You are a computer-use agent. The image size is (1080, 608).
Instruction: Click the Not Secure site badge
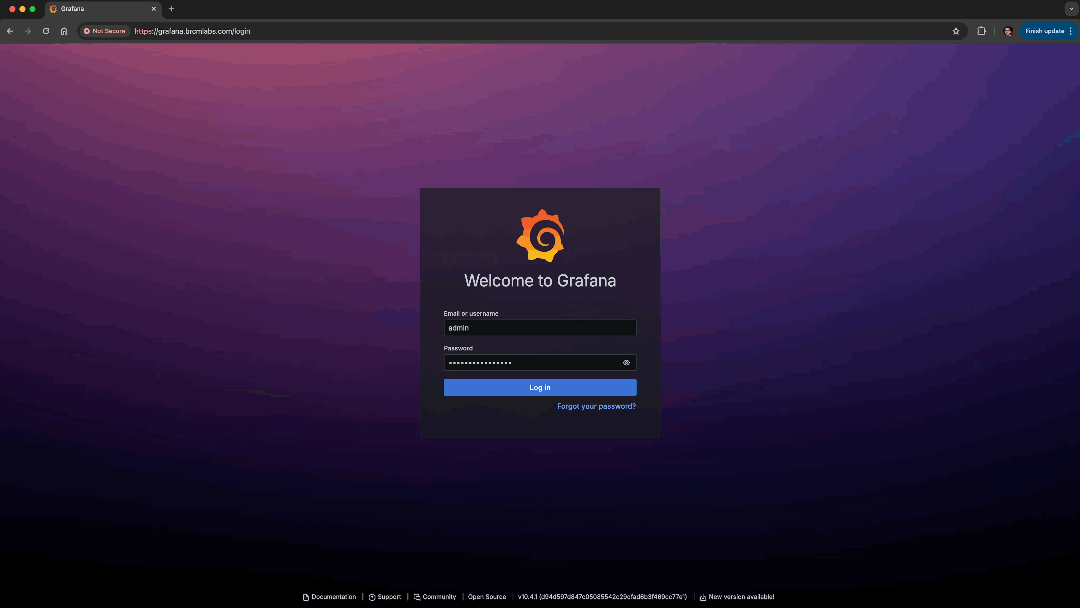tap(105, 31)
